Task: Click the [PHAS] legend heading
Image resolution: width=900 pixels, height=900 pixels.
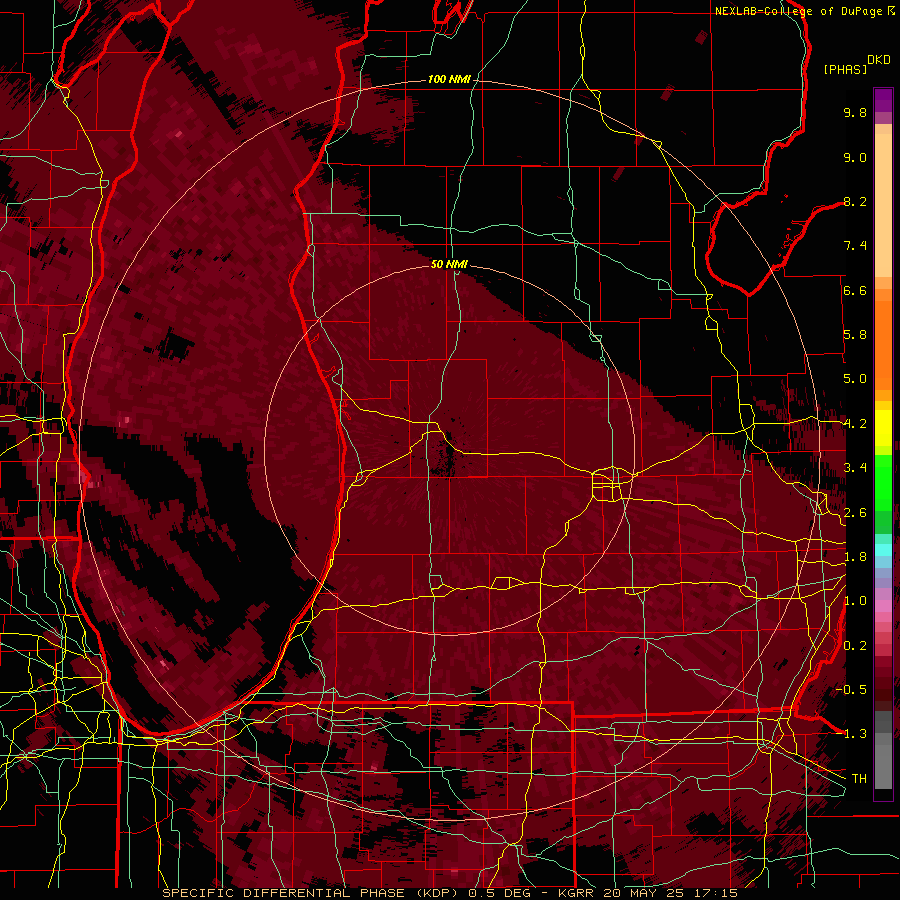Action: pos(845,69)
